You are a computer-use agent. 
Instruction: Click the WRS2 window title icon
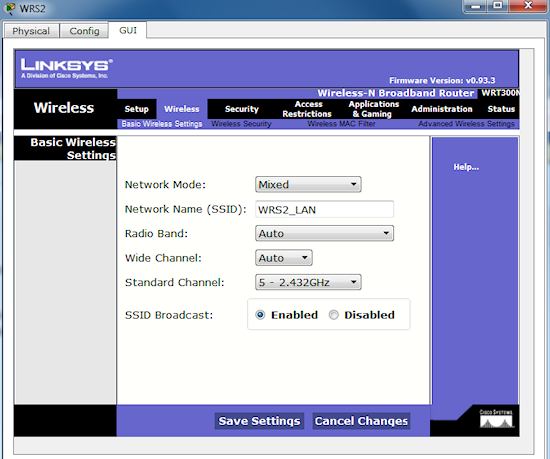point(11,8)
